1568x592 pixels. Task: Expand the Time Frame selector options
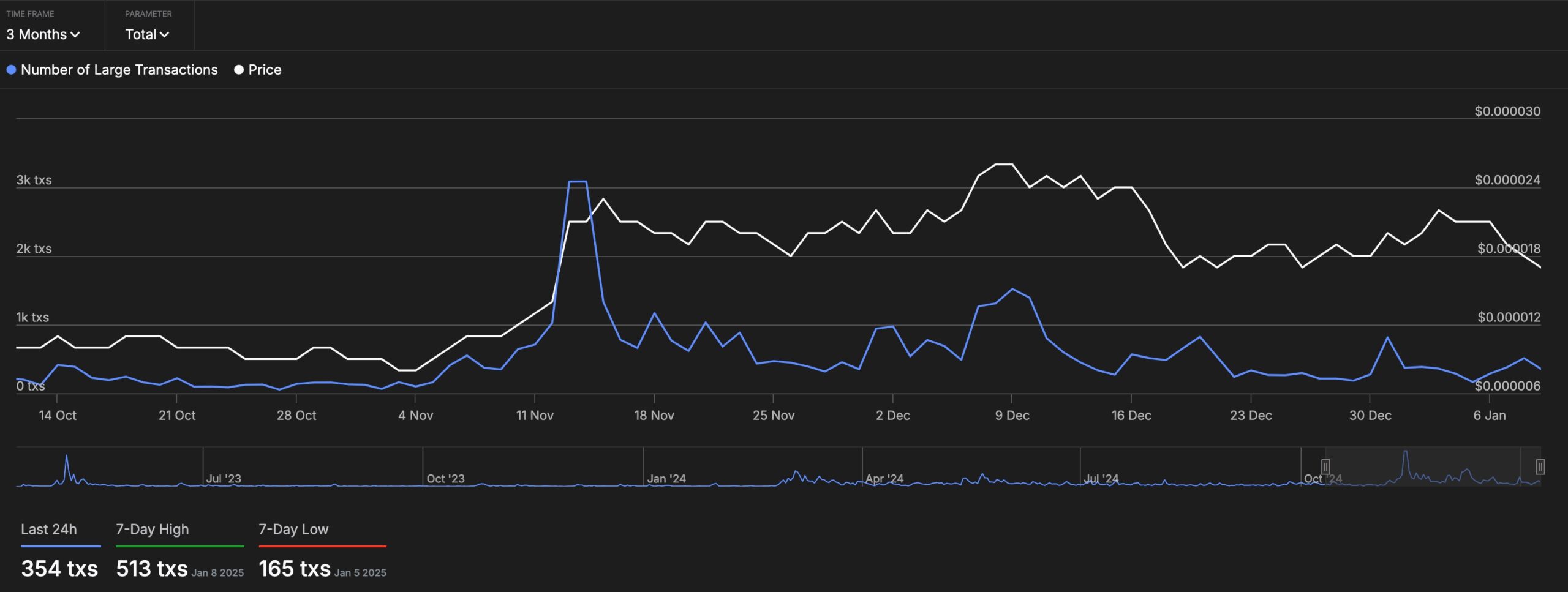pyautogui.click(x=43, y=35)
